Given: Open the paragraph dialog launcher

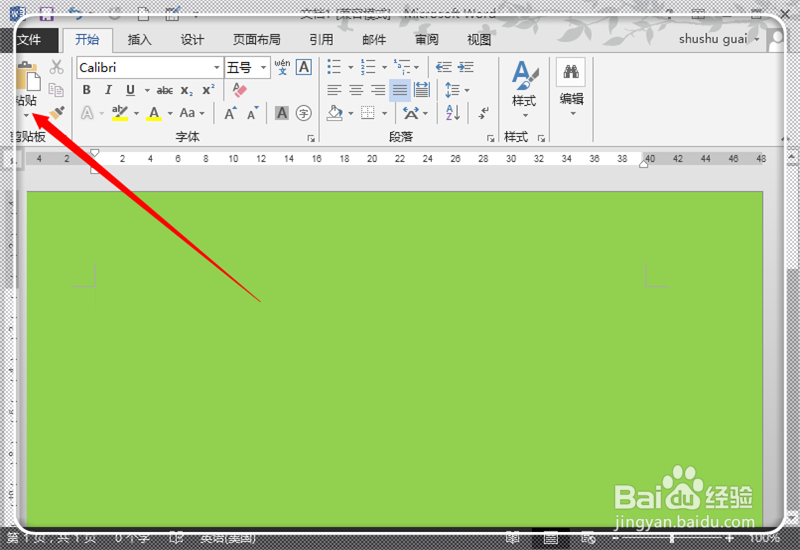Looking at the screenshot, I should (x=490, y=138).
